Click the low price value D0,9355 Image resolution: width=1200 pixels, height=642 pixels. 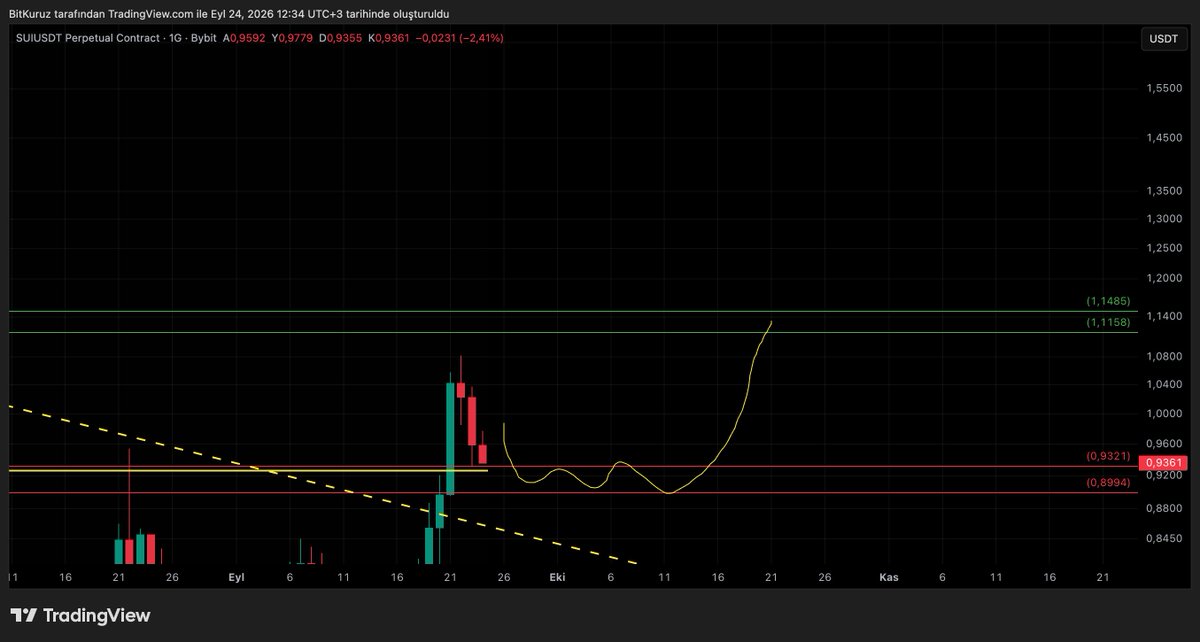click(341, 38)
